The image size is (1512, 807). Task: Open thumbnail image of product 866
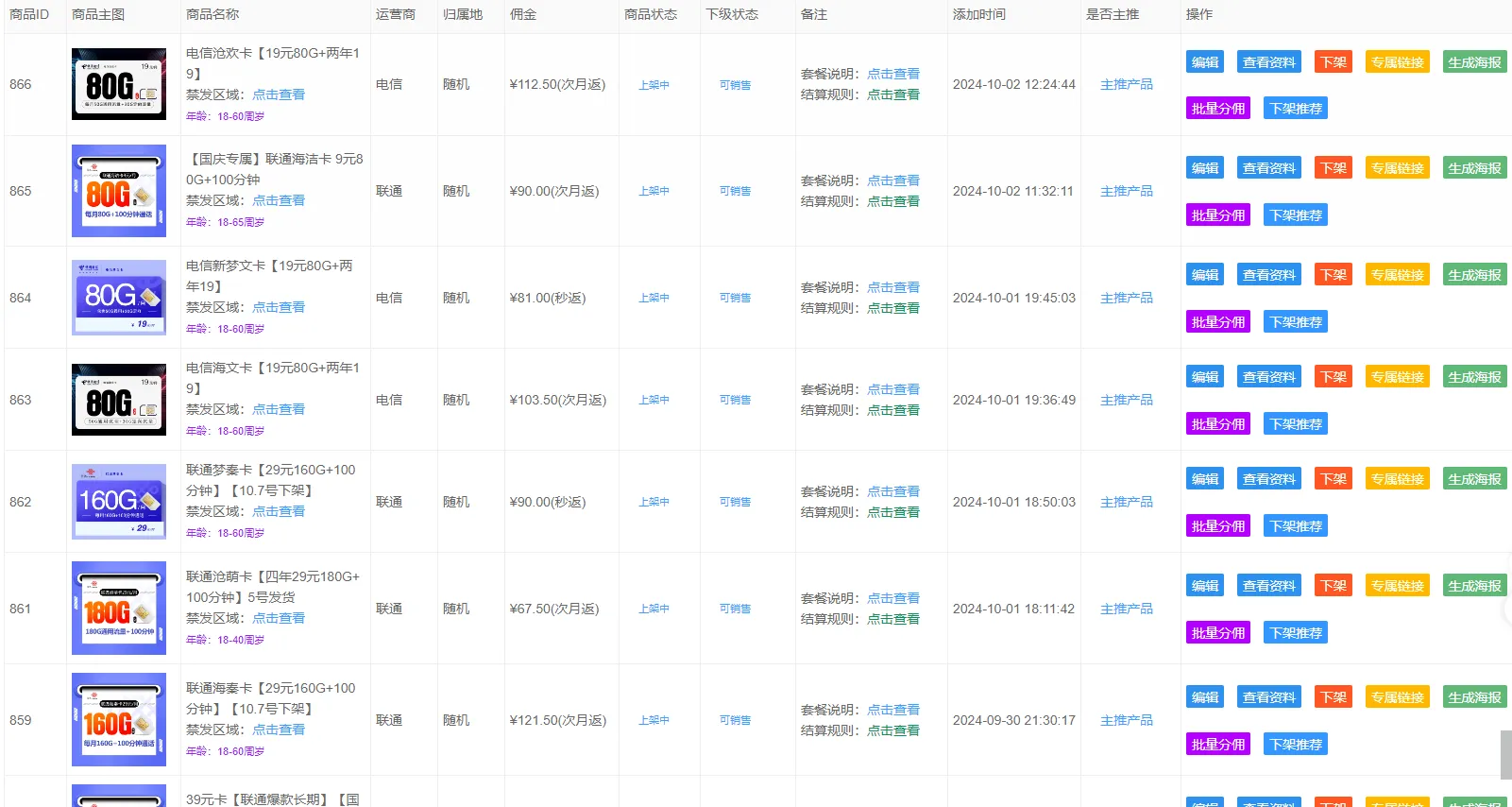pyautogui.click(x=119, y=84)
